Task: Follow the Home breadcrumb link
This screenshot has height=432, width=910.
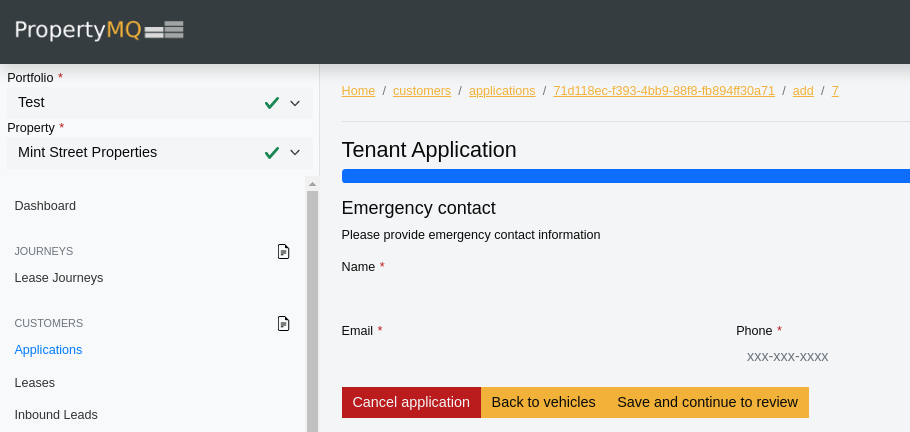Action: 358,91
